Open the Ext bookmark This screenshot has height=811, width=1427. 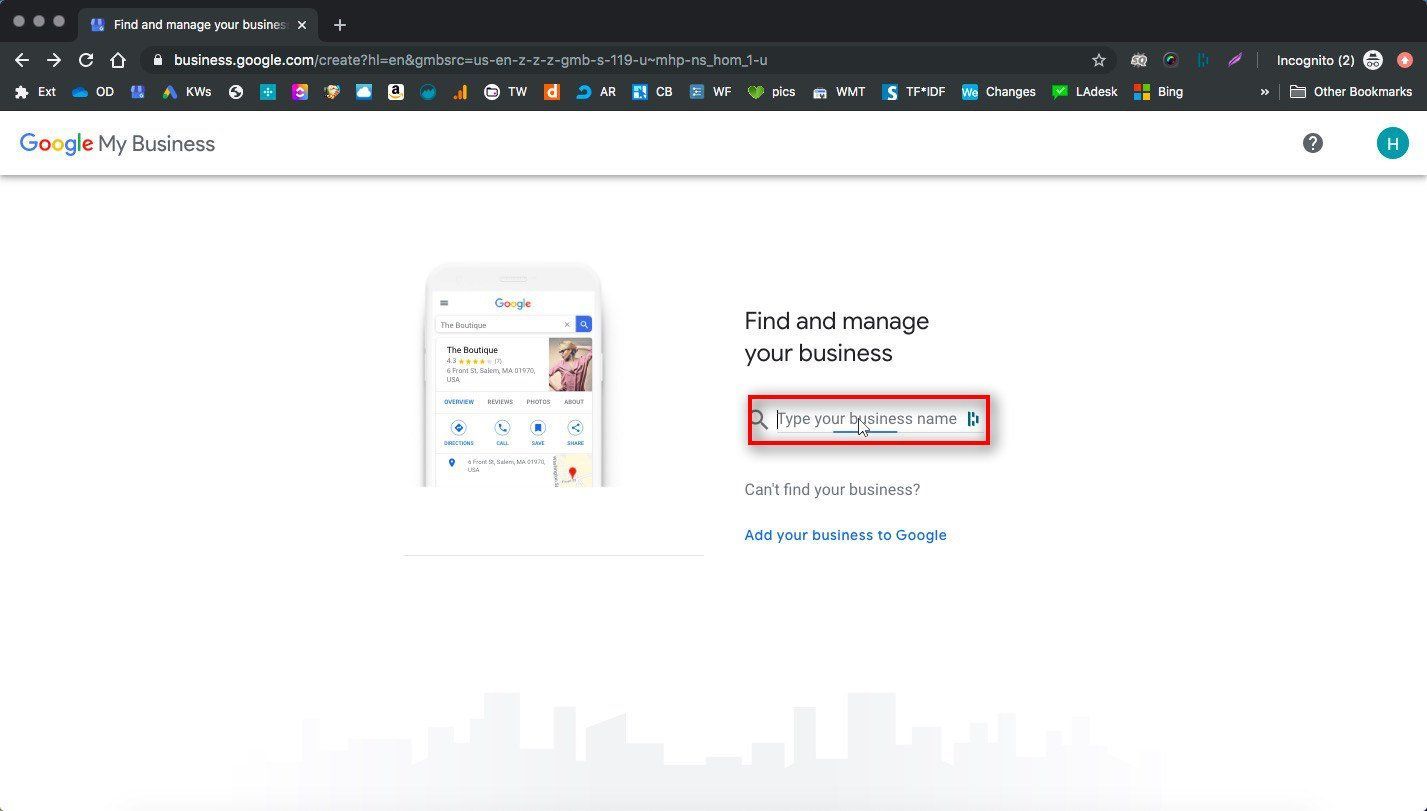(x=35, y=92)
